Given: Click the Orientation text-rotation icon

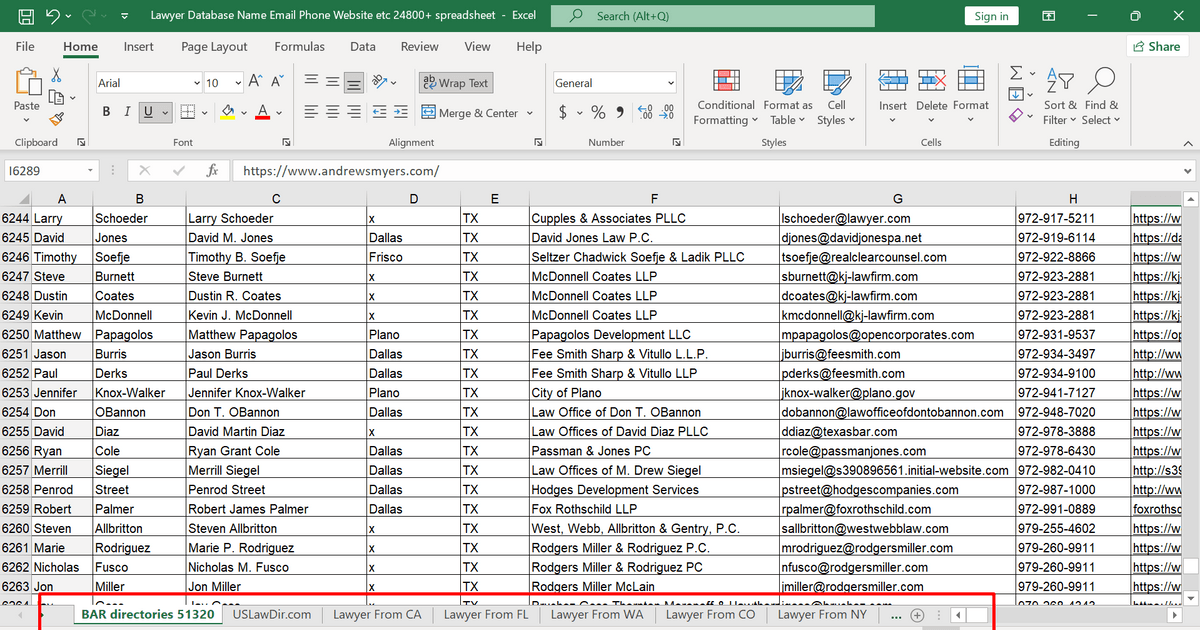Looking at the screenshot, I should coord(379,83).
